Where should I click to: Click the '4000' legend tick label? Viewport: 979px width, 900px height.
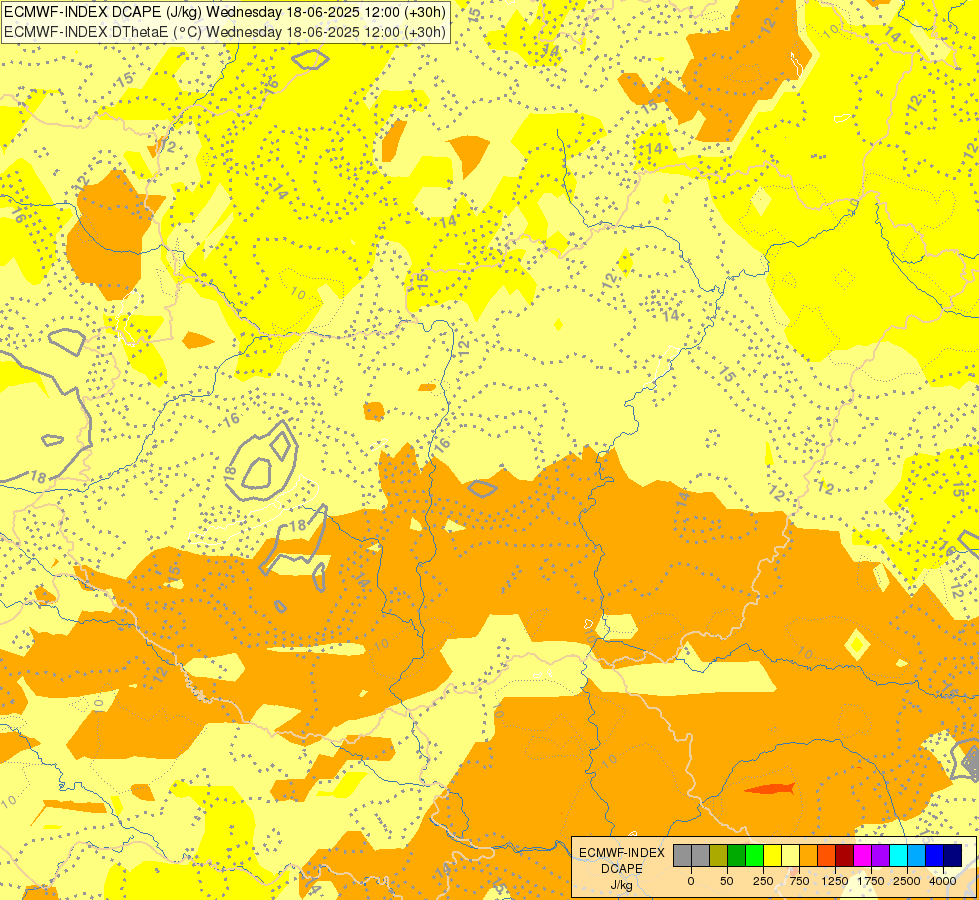[x=943, y=881]
